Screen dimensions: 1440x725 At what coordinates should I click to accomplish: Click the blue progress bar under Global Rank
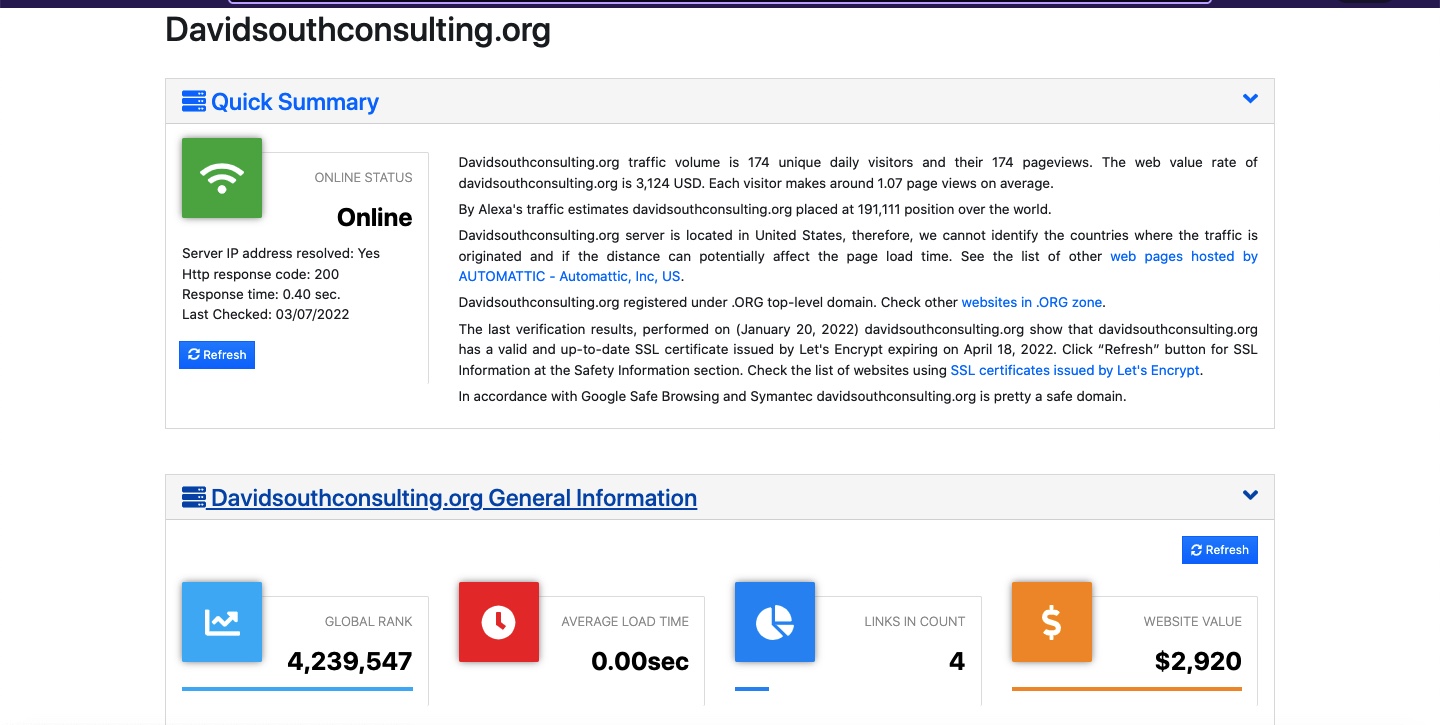point(297,689)
